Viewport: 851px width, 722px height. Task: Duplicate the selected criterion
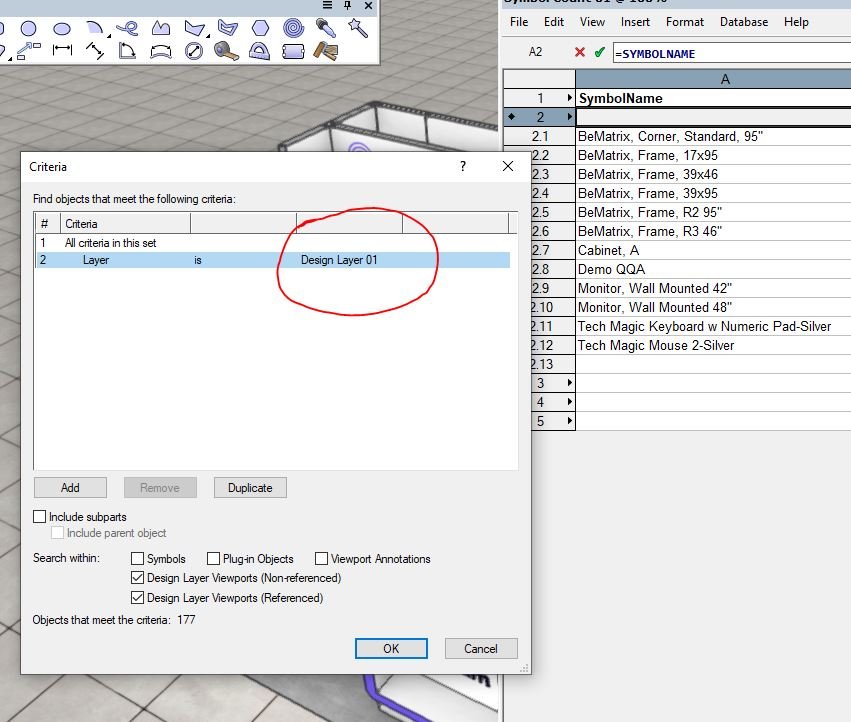point(249,487)
